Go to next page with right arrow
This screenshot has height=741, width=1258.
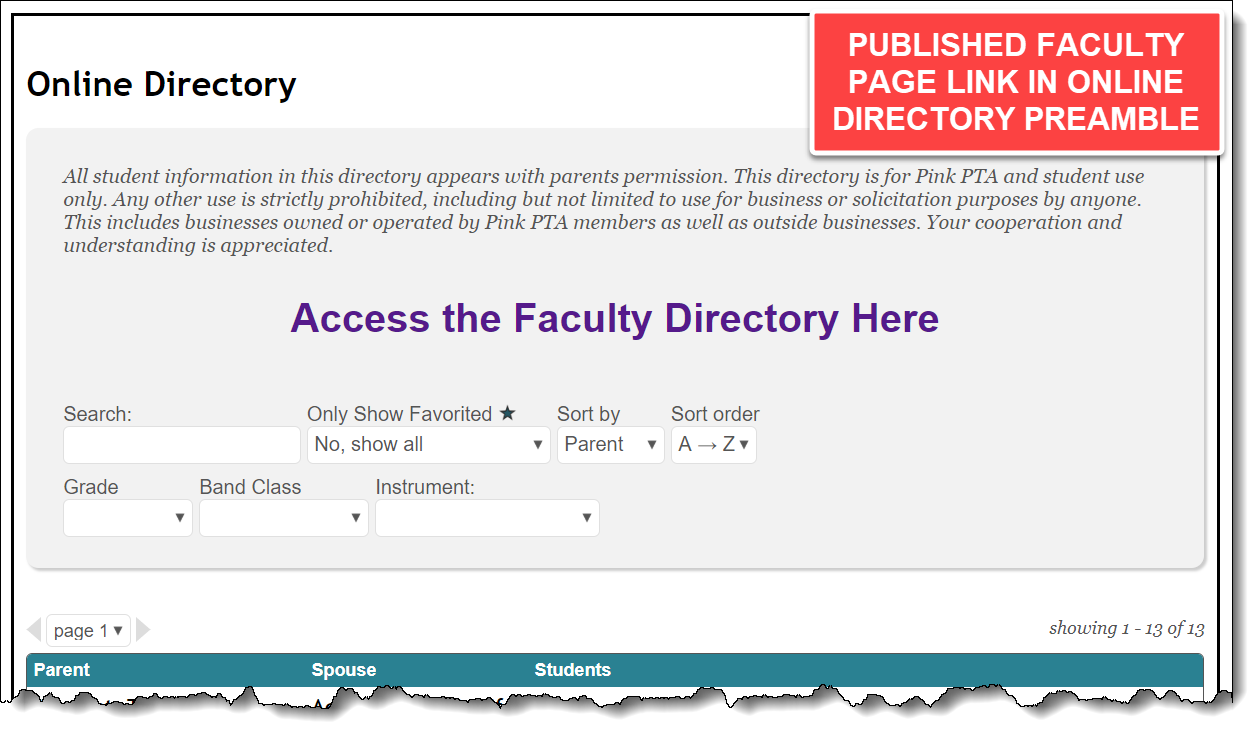pyautogui.click(x=143, y=630)
